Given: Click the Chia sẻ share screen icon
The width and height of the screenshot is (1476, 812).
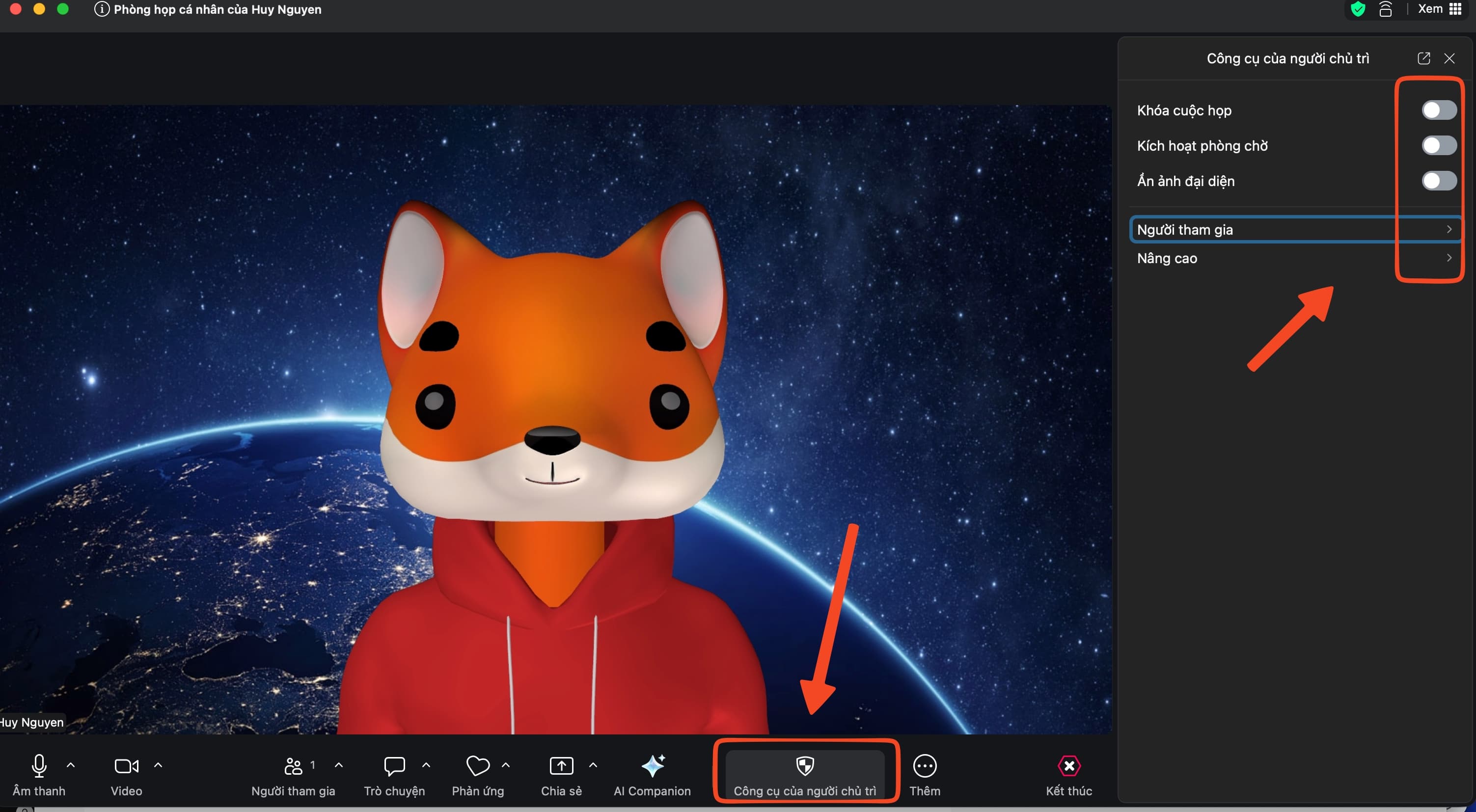Looking at the screenshot, I should click(561, 765).
